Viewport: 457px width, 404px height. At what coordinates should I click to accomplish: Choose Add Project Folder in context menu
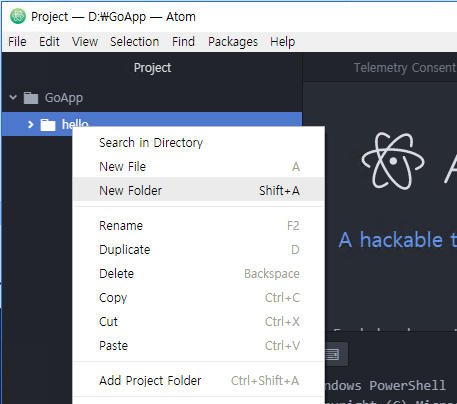[199, 381]
